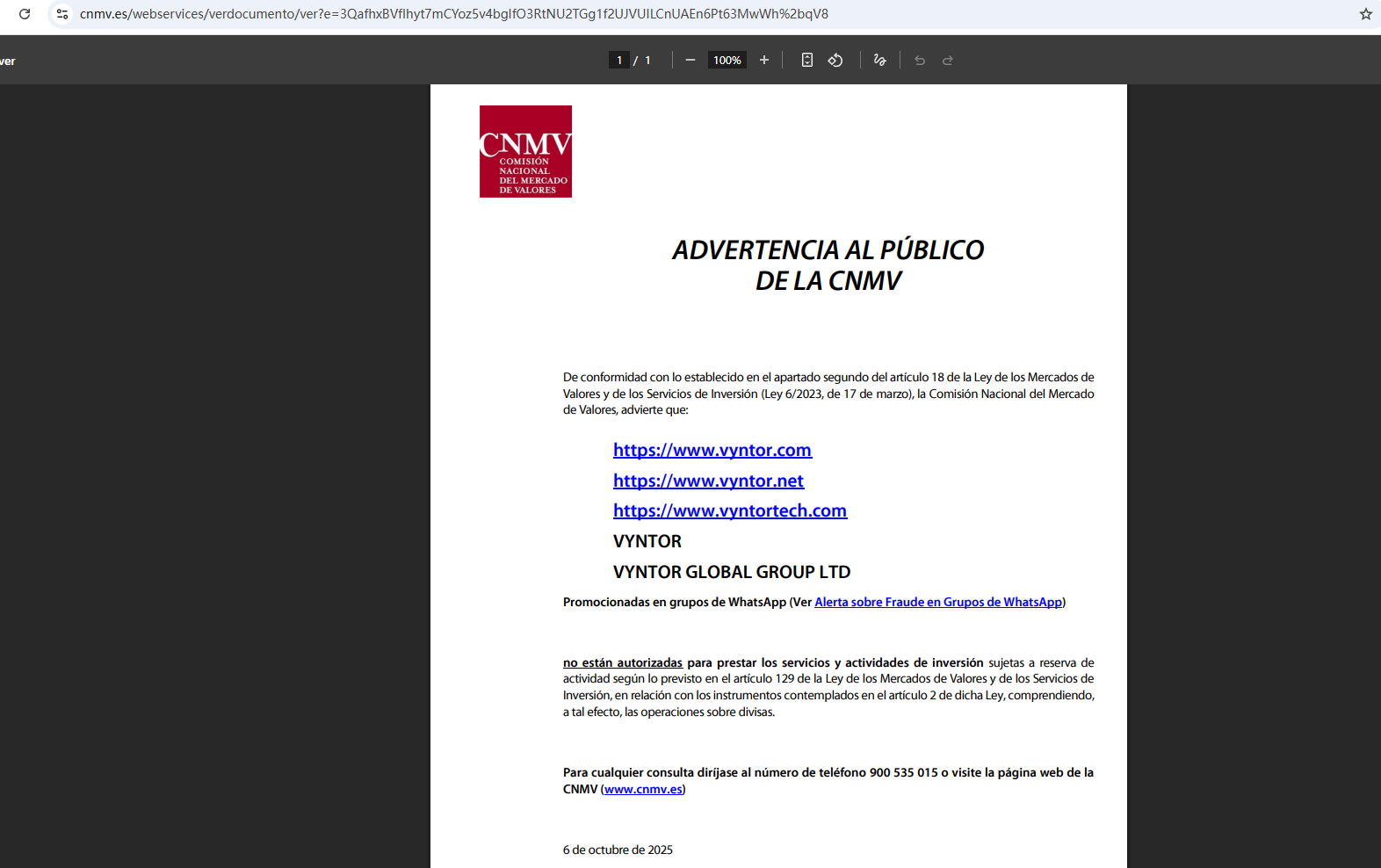Click the page number input field

pos(619,60)
